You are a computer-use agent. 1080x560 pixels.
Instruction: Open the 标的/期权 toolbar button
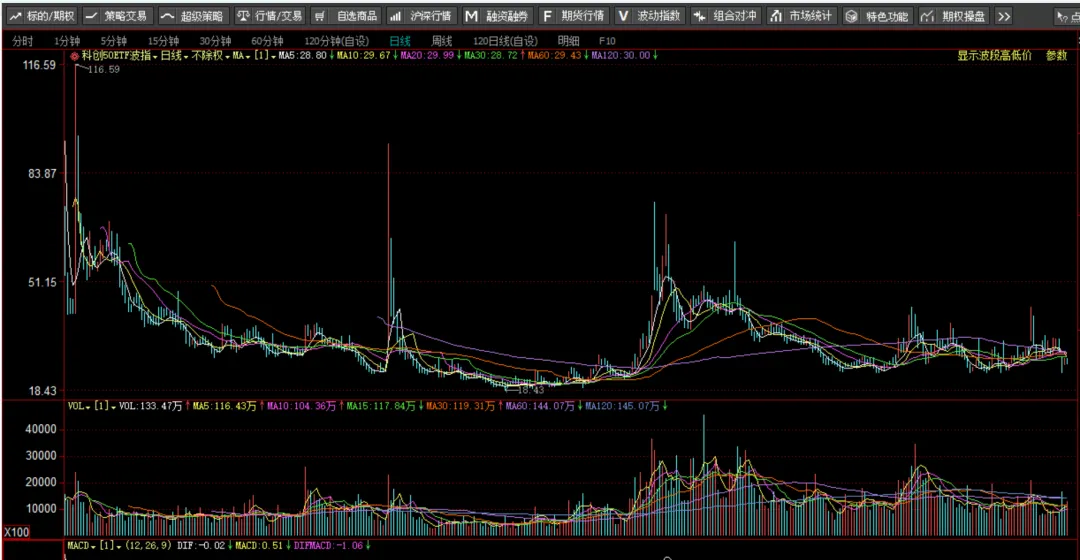(x=41, y=16)
